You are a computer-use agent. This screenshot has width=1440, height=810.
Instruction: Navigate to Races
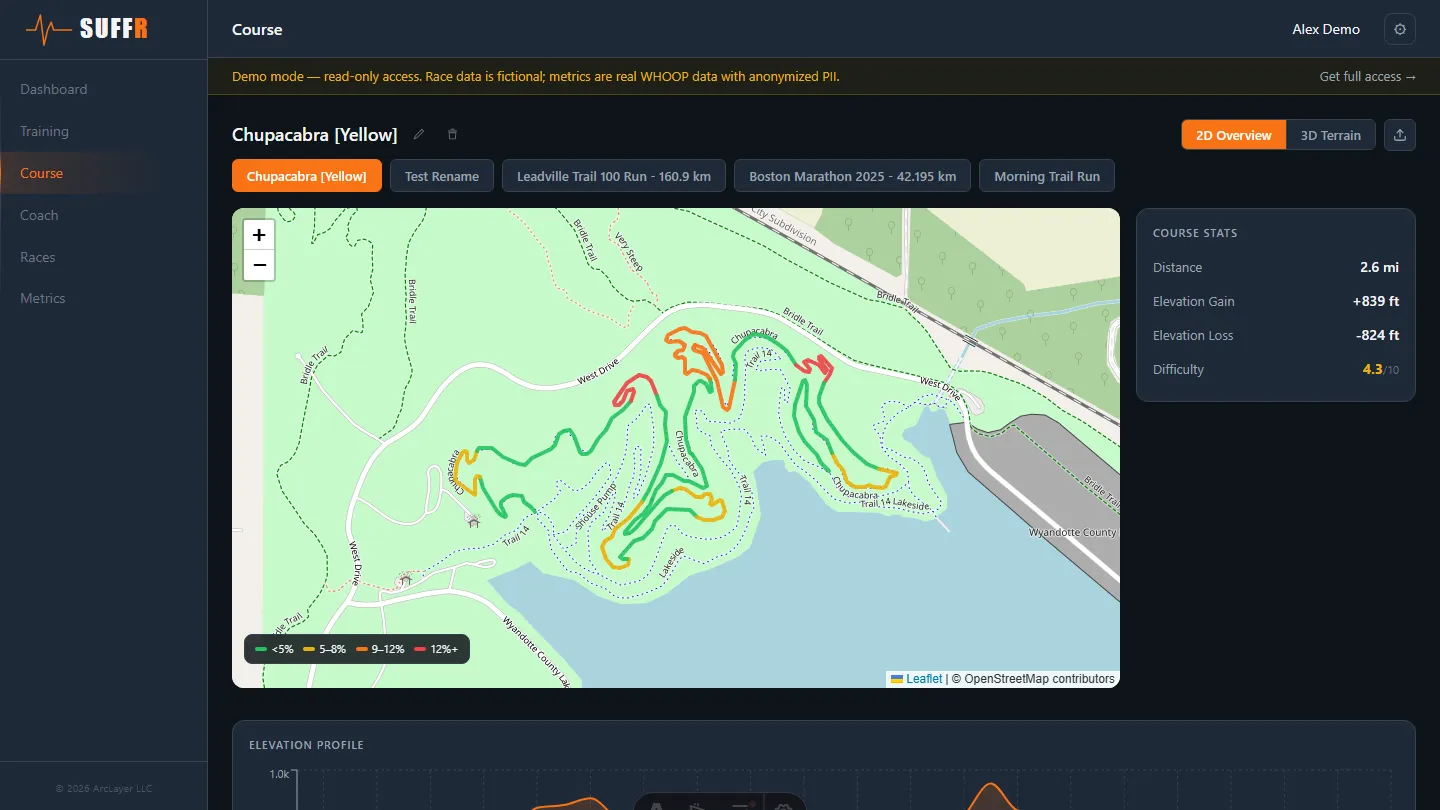tap(38, 257)
